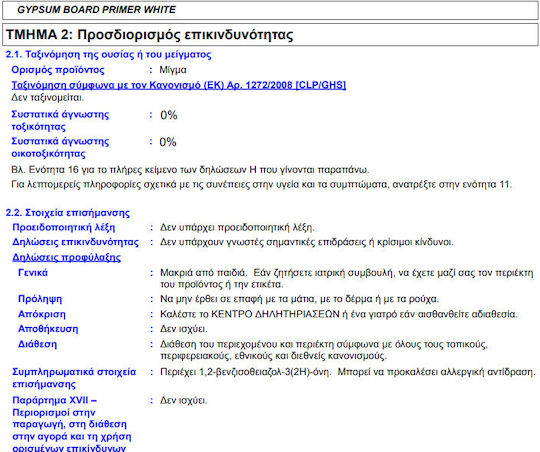Click the Γενικά precaution label
Image resolution: width=540 pixels, height=452 pixels.
click(33, 273)
